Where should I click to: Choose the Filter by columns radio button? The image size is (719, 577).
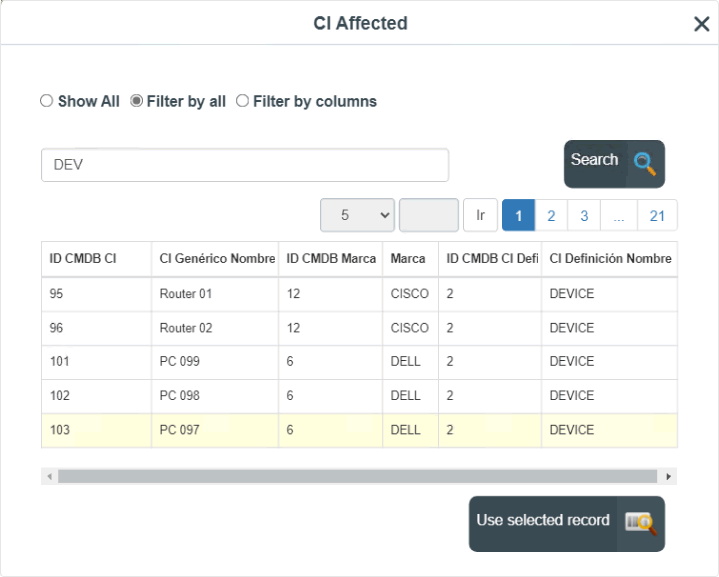242,100
